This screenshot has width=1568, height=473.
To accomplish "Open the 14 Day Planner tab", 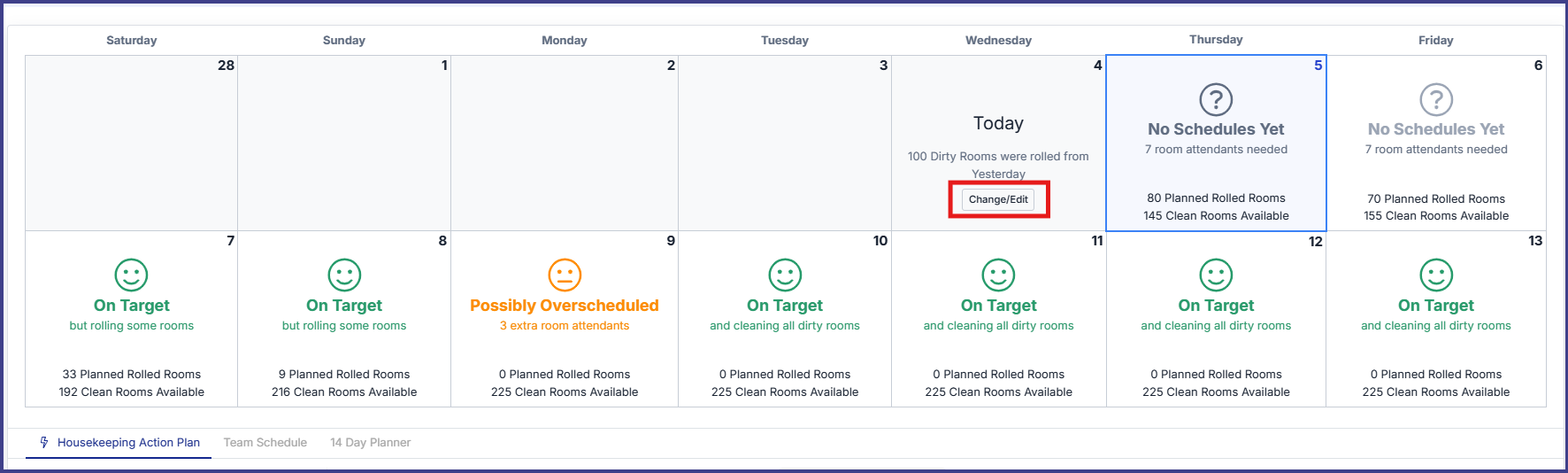I will point(370,443).
